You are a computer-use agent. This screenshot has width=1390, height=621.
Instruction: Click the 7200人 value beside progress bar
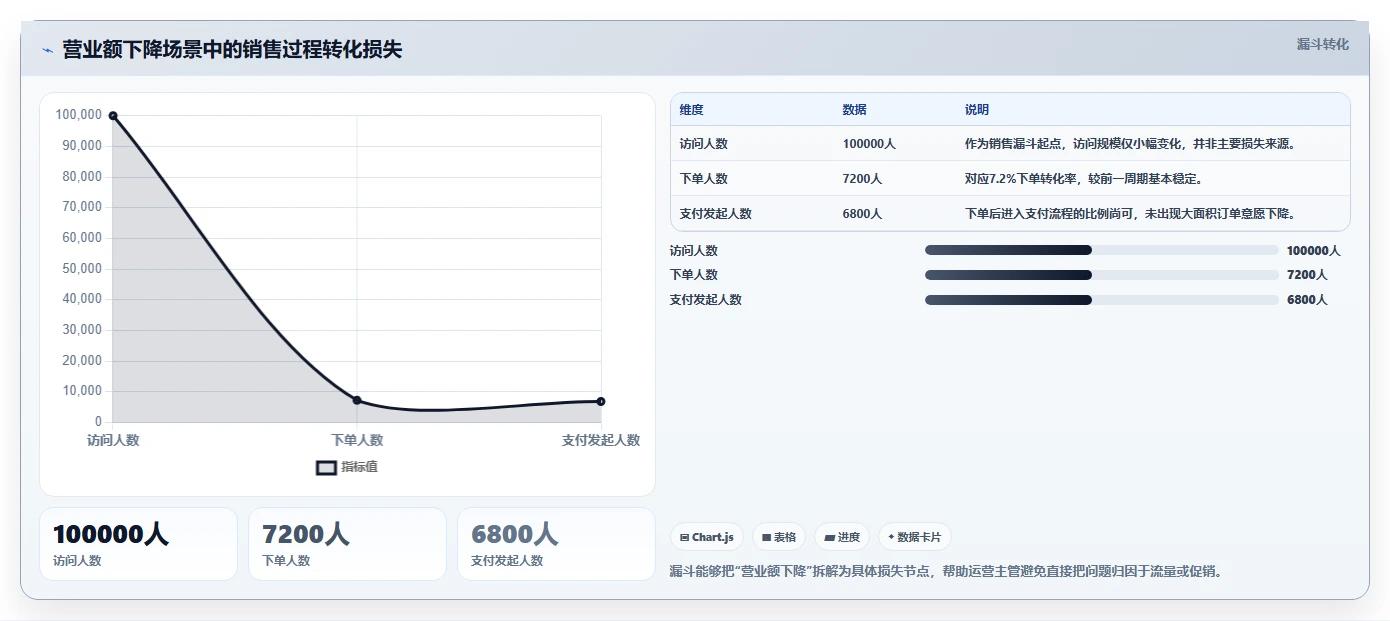(x=1307, y=275)
